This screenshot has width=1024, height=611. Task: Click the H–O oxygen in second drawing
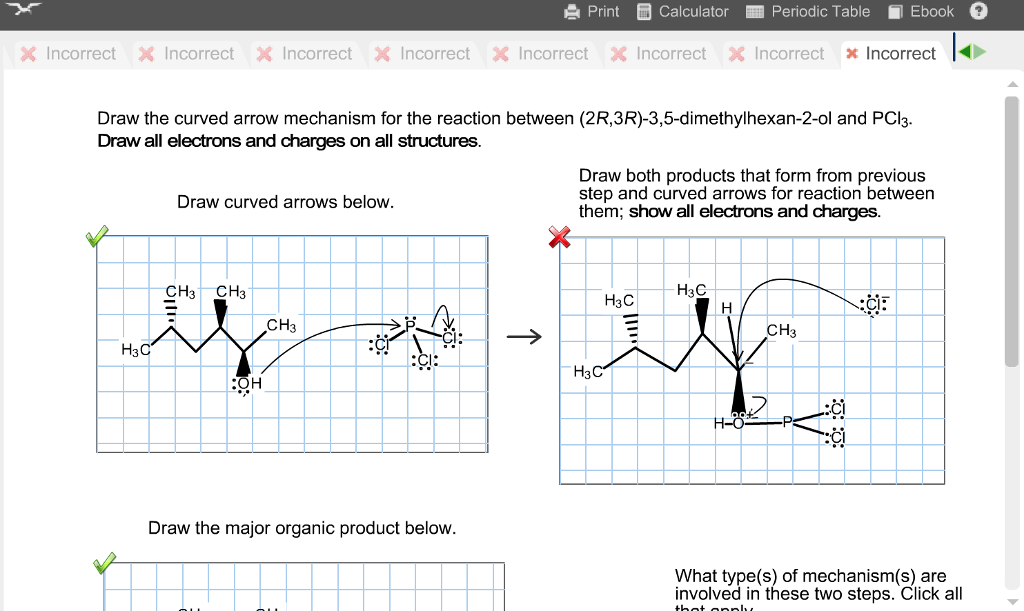(x=738, y=423)
